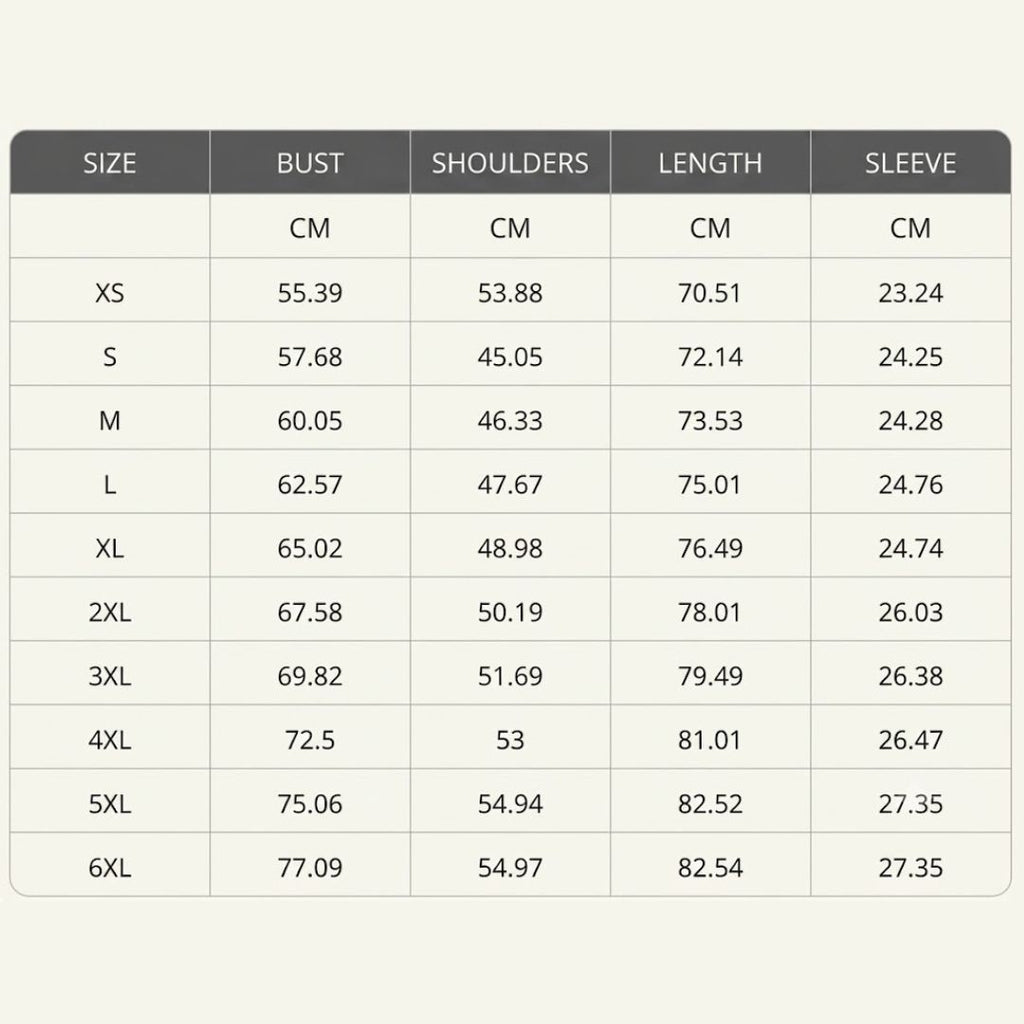The image size is (1024, 1024).
Task: Click length value 73.53 for M
Action: click(711, 421)
